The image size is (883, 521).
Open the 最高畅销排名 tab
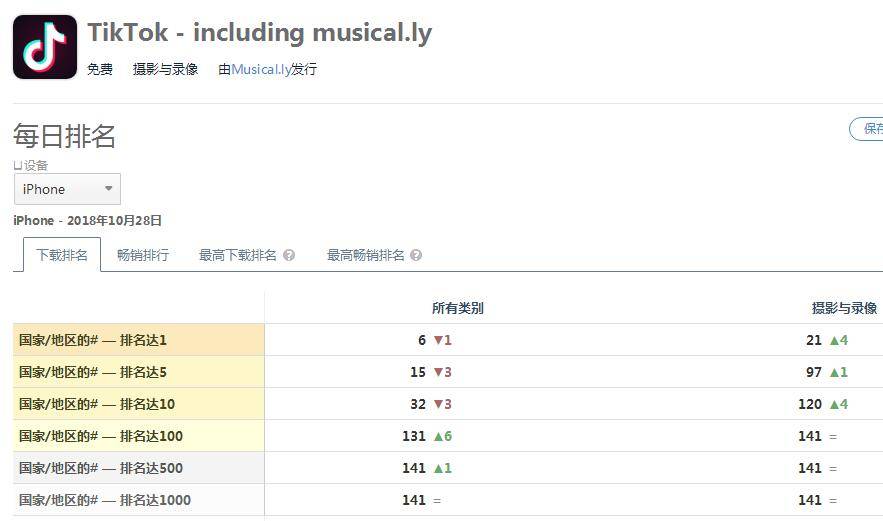(x=366, y=255)
